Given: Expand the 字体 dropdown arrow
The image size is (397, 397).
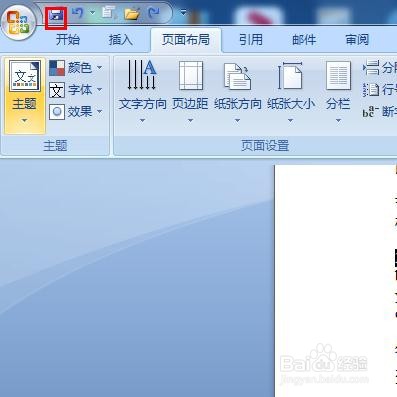Looking at the screenshot, I should coord(99,90).
